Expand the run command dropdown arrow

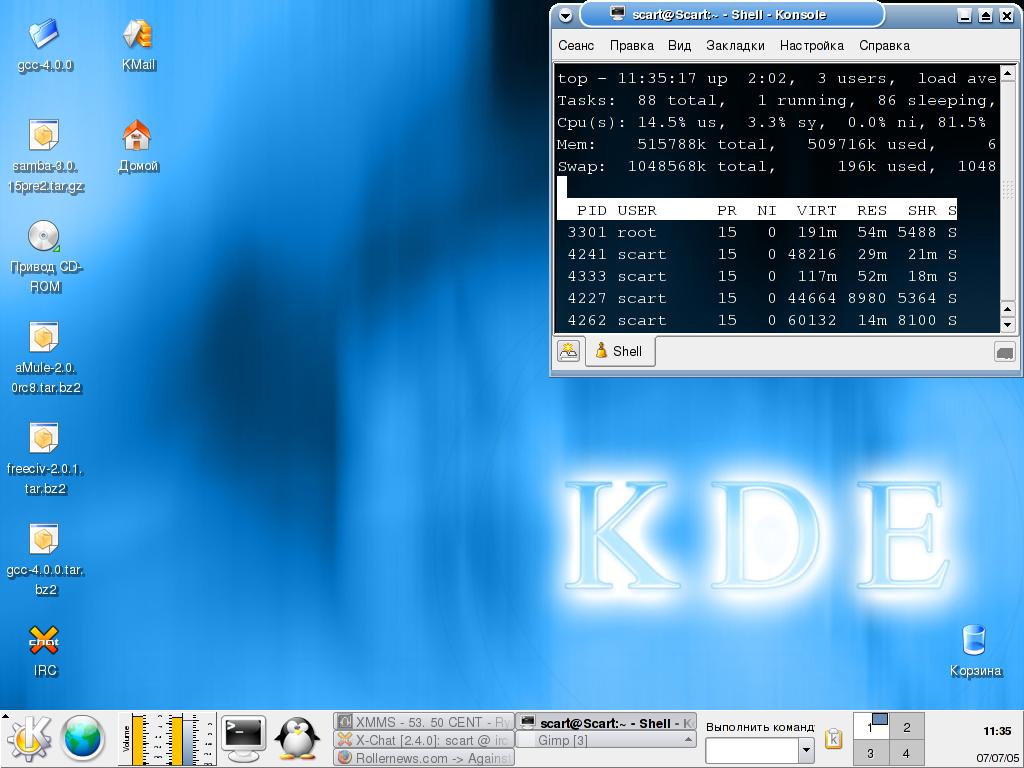click(x=806, y=750)
